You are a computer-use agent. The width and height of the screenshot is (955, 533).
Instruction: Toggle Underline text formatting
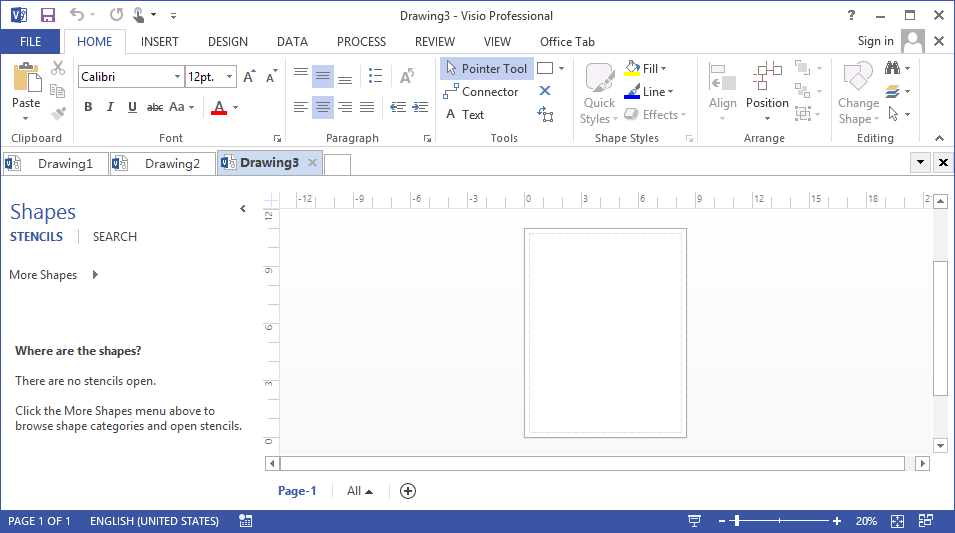pyautogui.click(x=132, y=107)
